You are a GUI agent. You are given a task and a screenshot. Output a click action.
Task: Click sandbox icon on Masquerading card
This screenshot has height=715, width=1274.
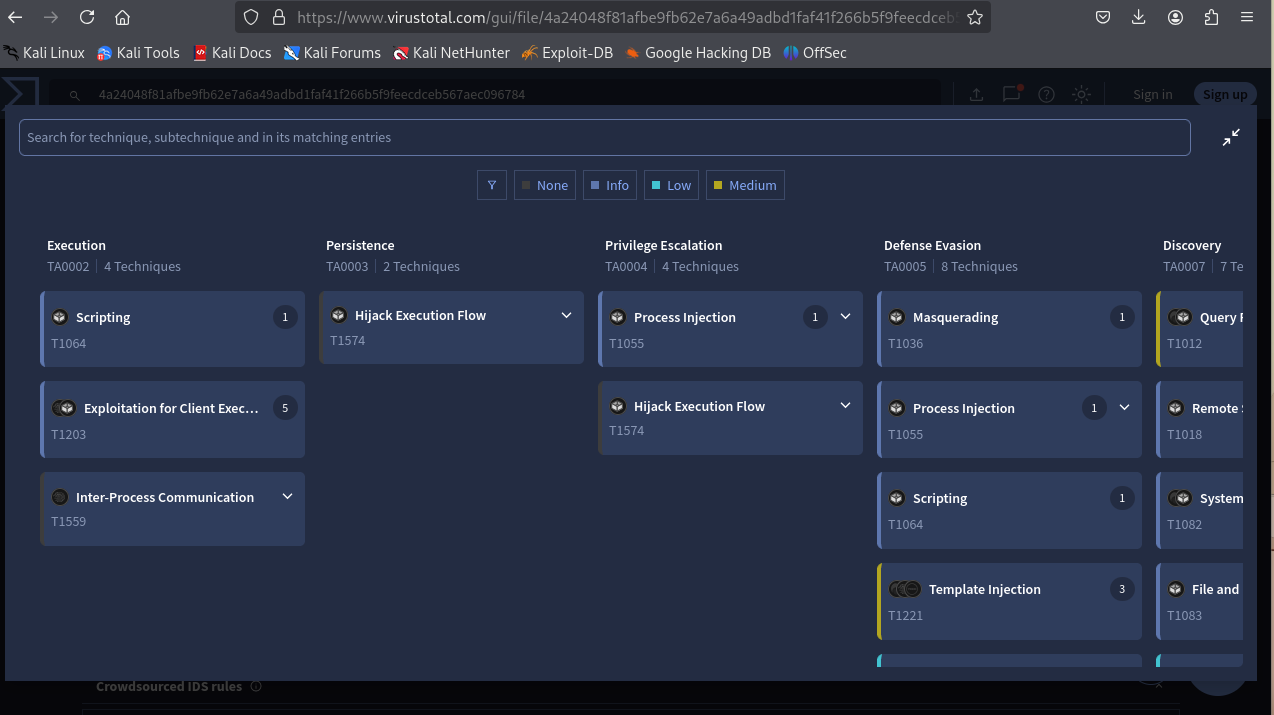897,317
